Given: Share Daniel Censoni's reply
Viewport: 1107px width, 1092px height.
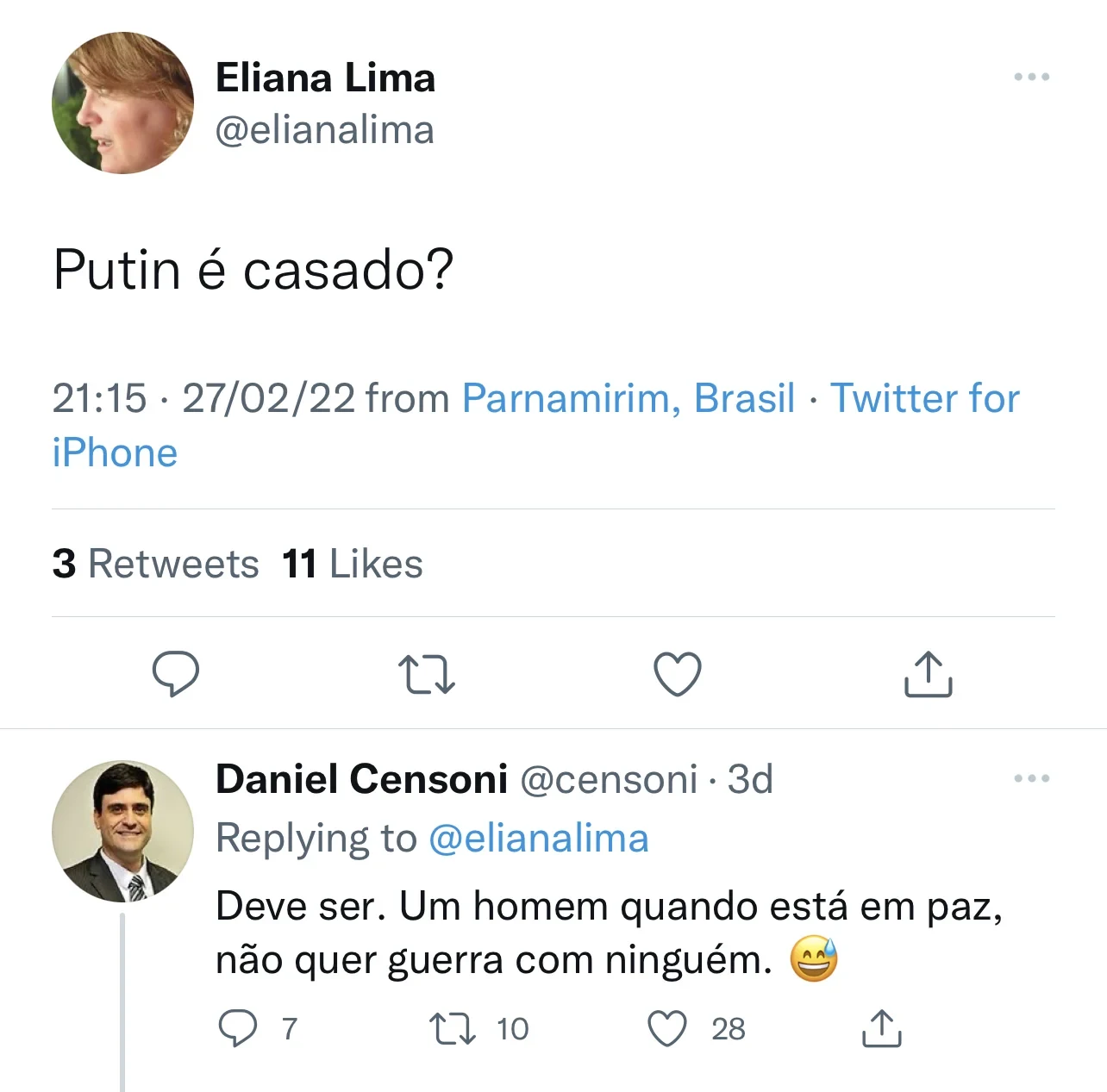Looking at the screenshot, I should click(x=880, y=1027).
